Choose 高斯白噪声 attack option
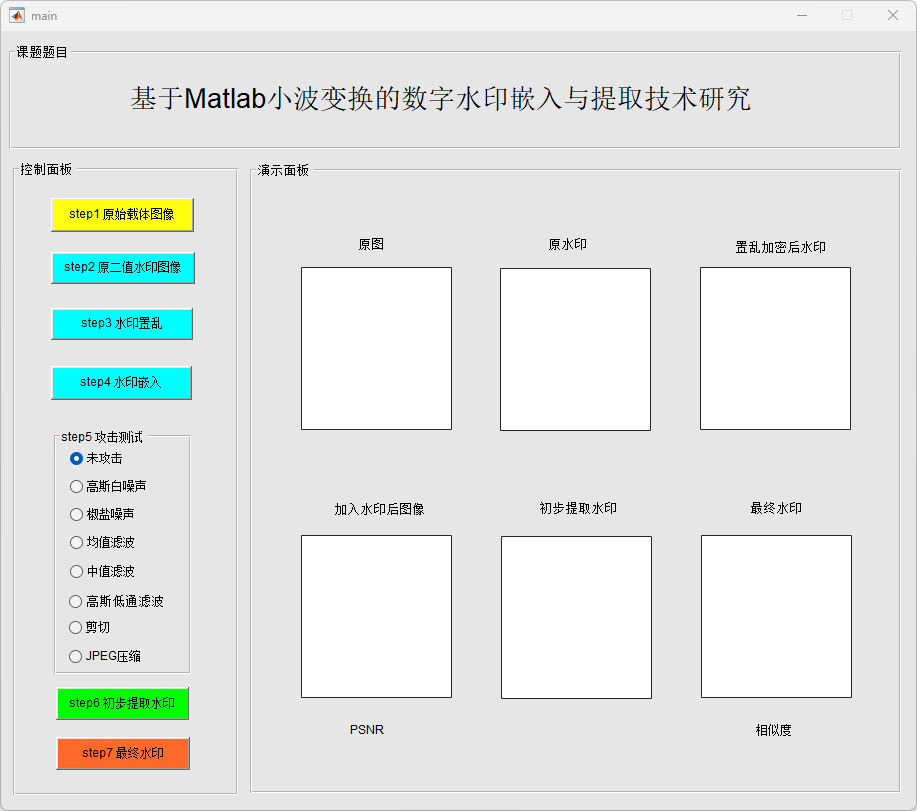917x811 pixels. (x=76, y=486)
